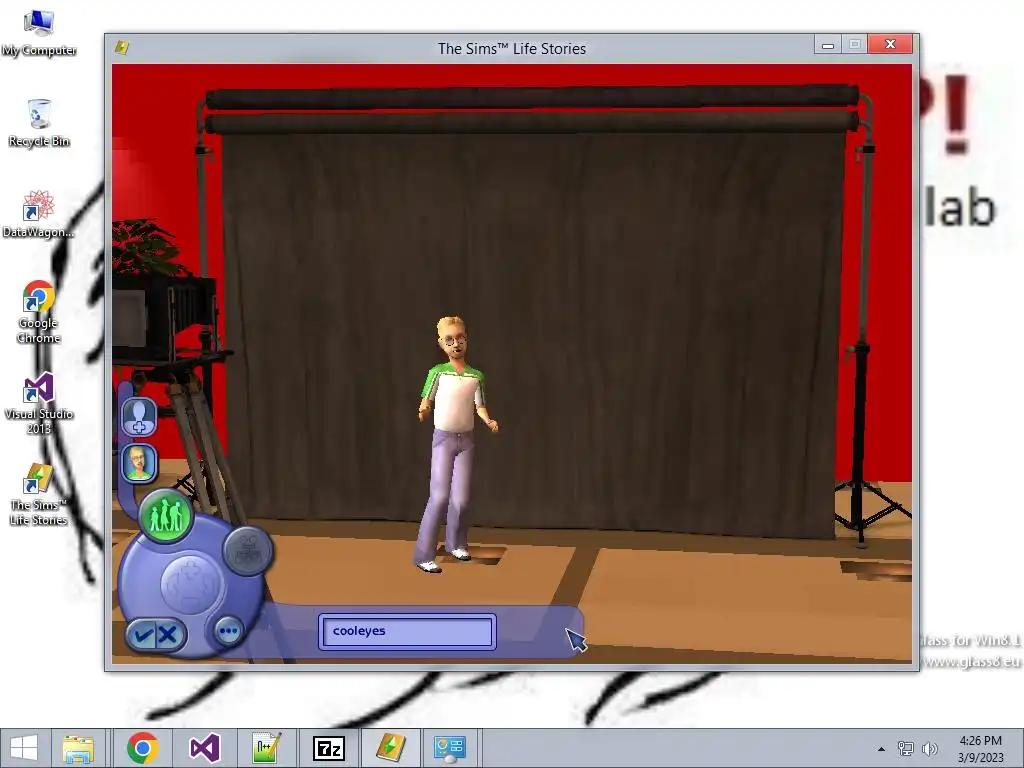The image size is (1024, 768).
Task: Open the clock showing 4:26 PM
Action: tap(980, 748)
